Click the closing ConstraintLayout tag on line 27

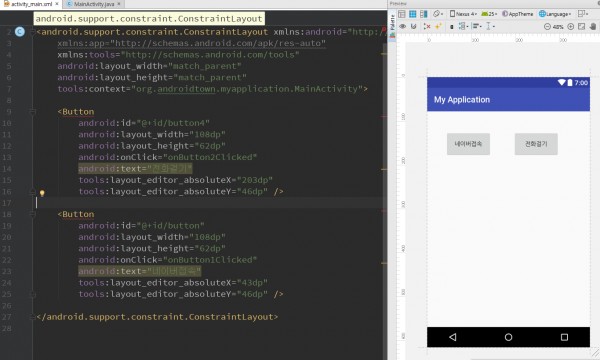tap(157, 317)
